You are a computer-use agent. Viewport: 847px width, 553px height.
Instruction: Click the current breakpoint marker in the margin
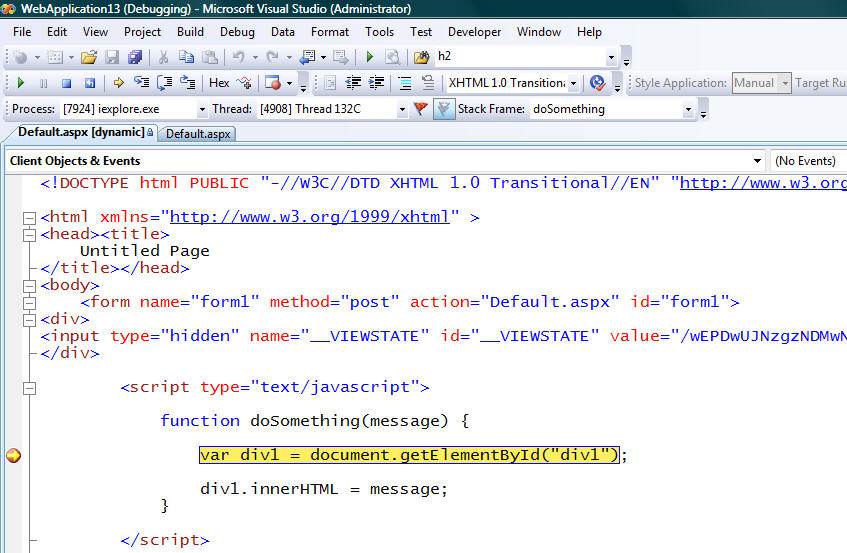point(14,455)
